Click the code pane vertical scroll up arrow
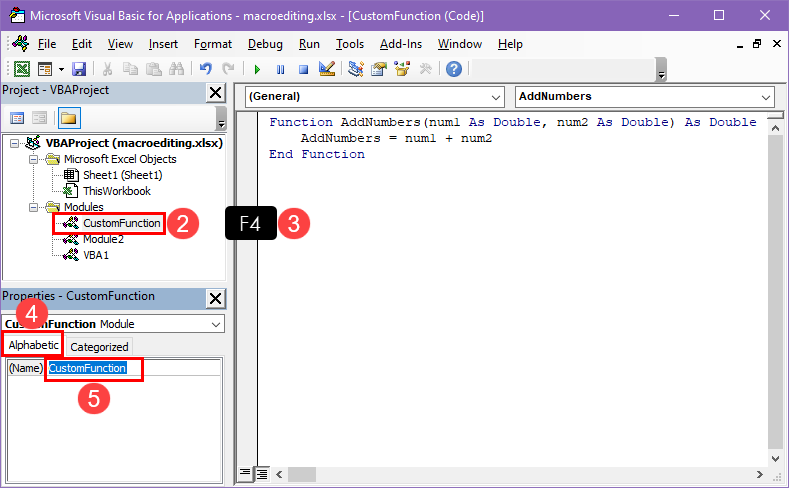 click(775, 128)
